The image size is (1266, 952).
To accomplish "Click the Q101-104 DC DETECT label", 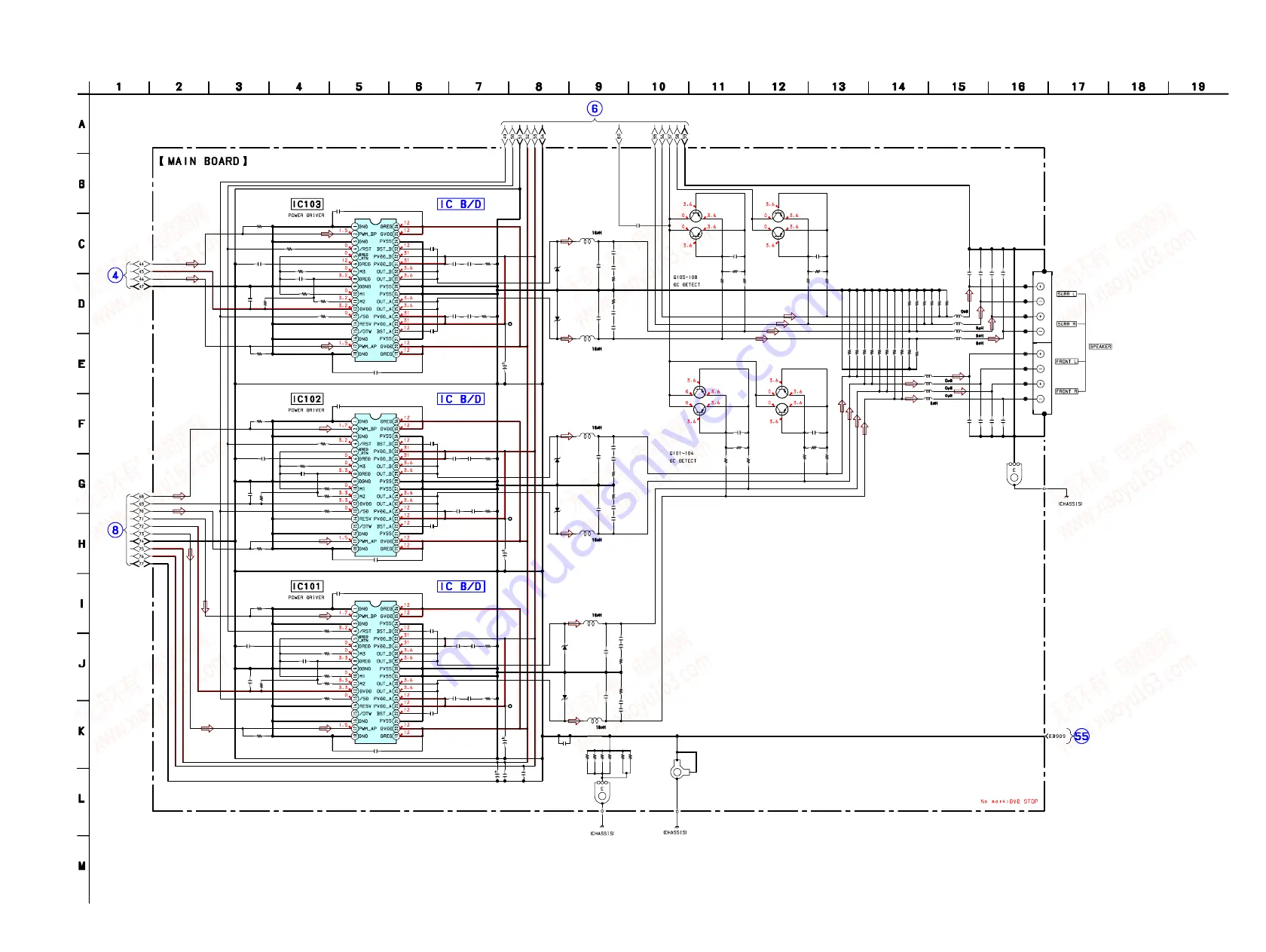I will (x=683, y=458).
